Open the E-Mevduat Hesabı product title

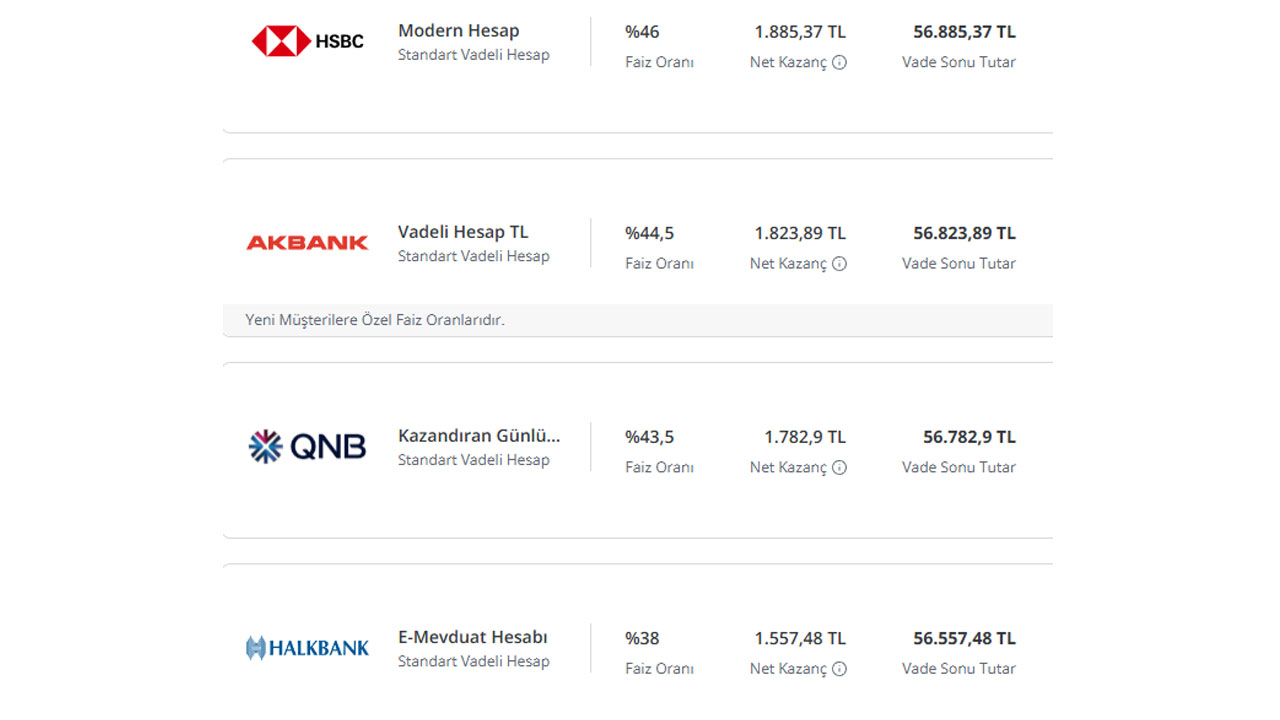(473, 637)
